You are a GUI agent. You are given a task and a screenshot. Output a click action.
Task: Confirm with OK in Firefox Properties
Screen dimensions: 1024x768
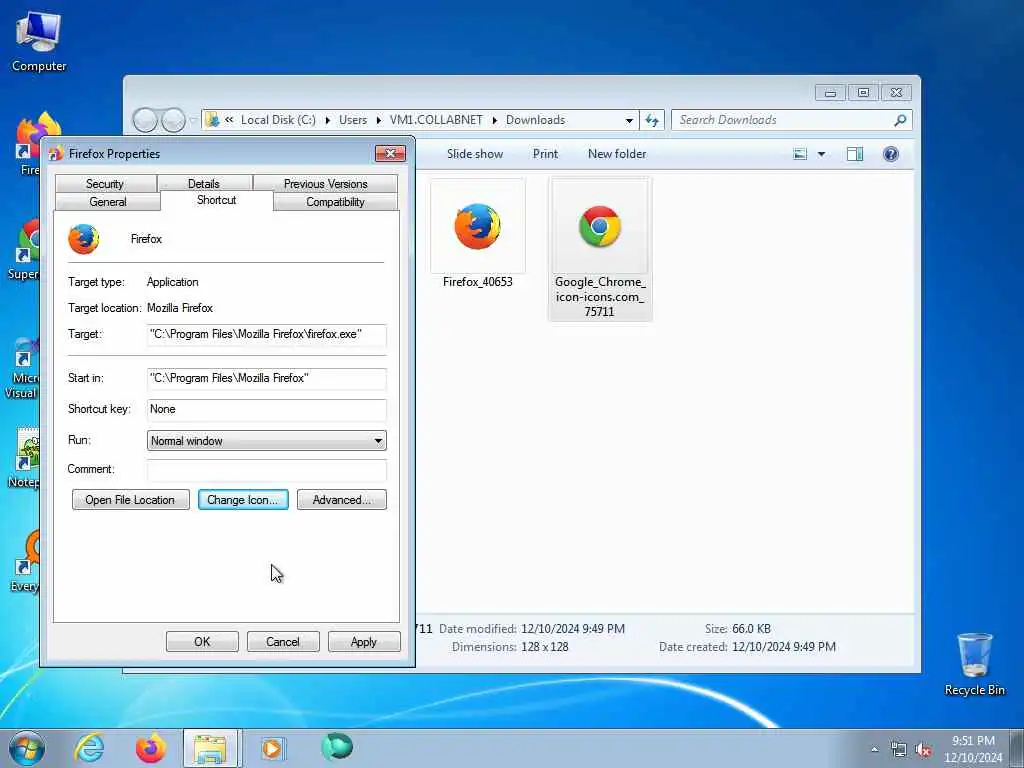[202, 642]
